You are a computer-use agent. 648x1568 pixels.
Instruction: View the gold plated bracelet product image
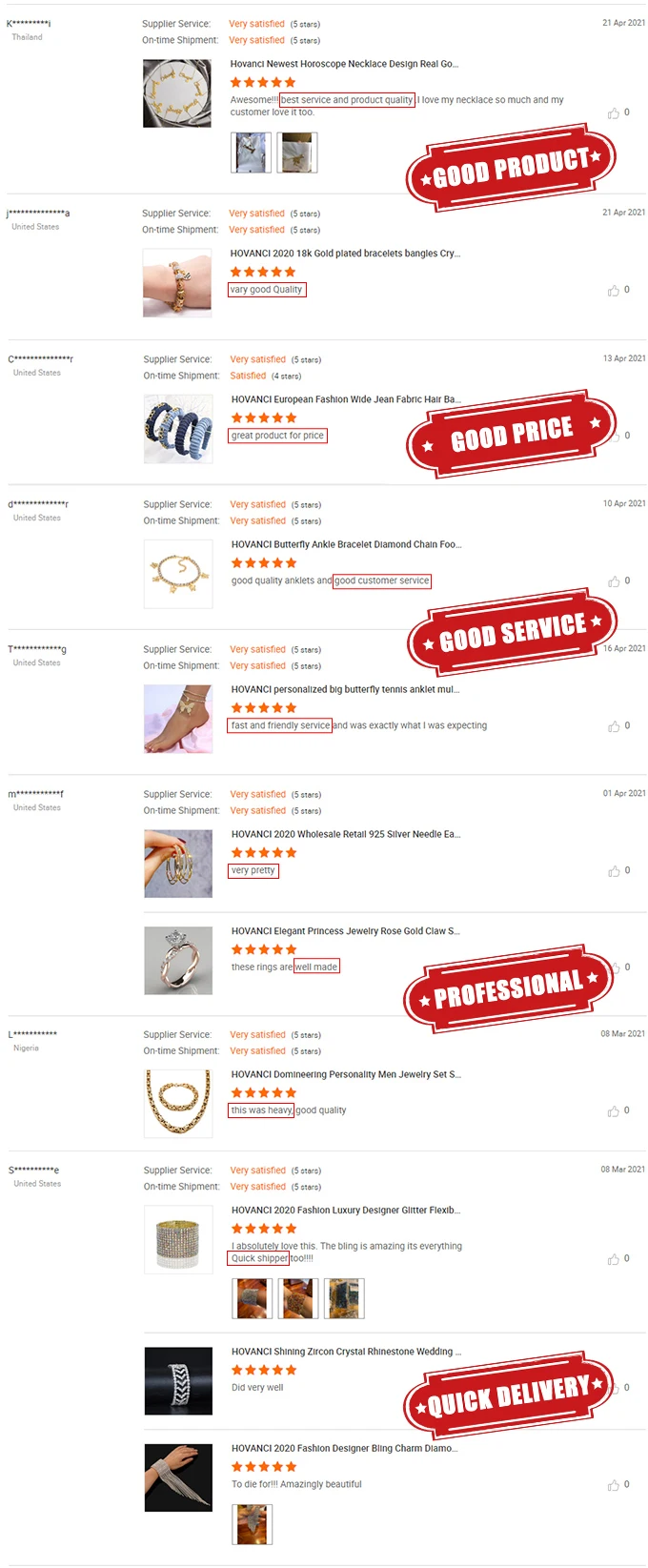tap(177, 283)
